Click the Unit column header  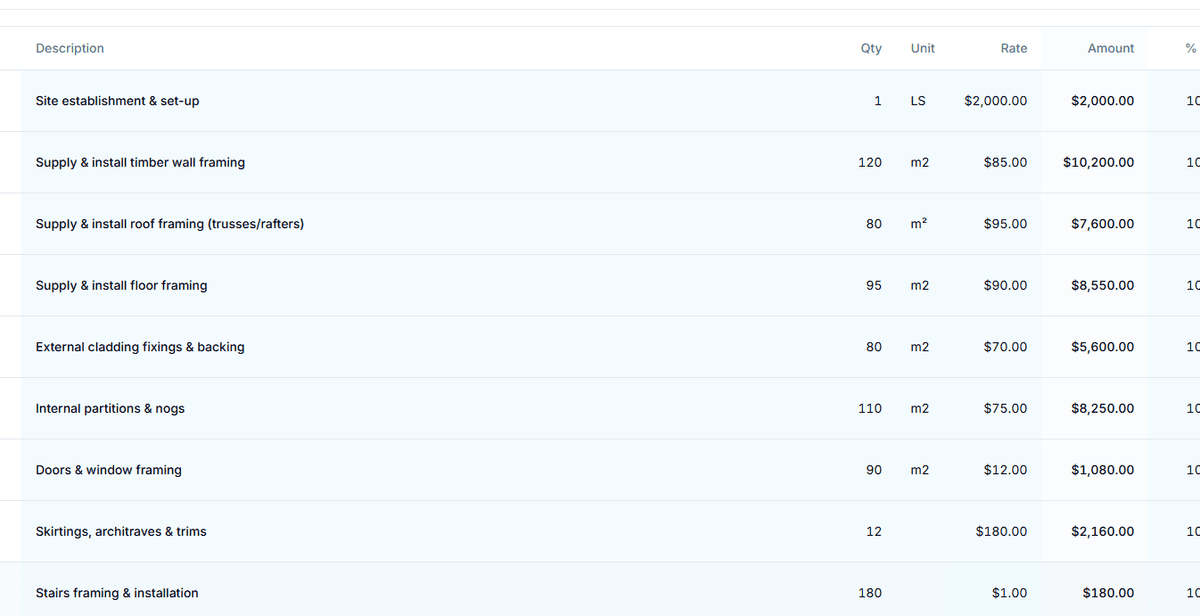tap(922, 48)
